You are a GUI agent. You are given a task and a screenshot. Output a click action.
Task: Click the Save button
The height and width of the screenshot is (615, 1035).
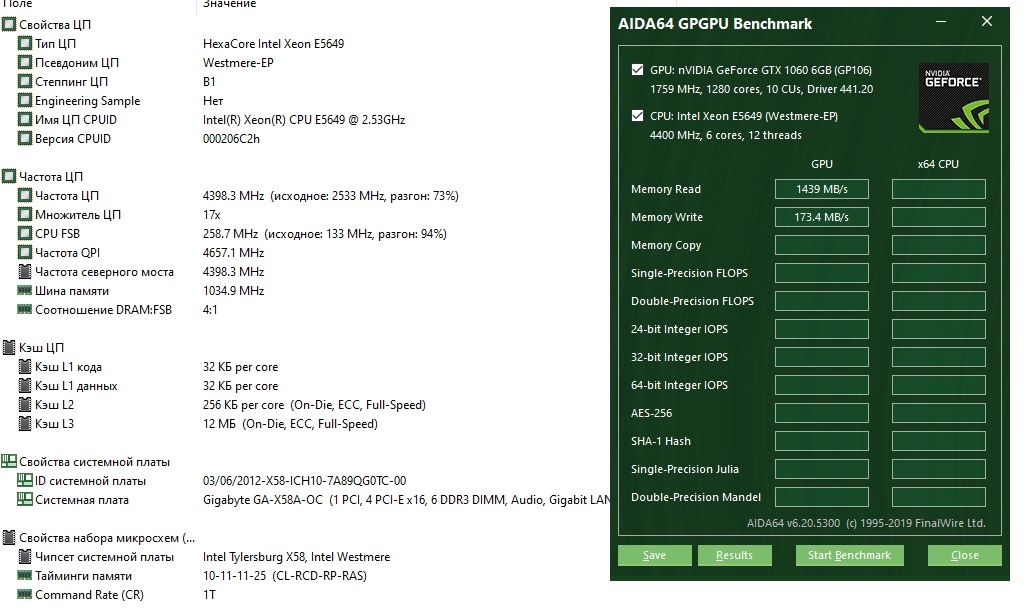point(654,556)
